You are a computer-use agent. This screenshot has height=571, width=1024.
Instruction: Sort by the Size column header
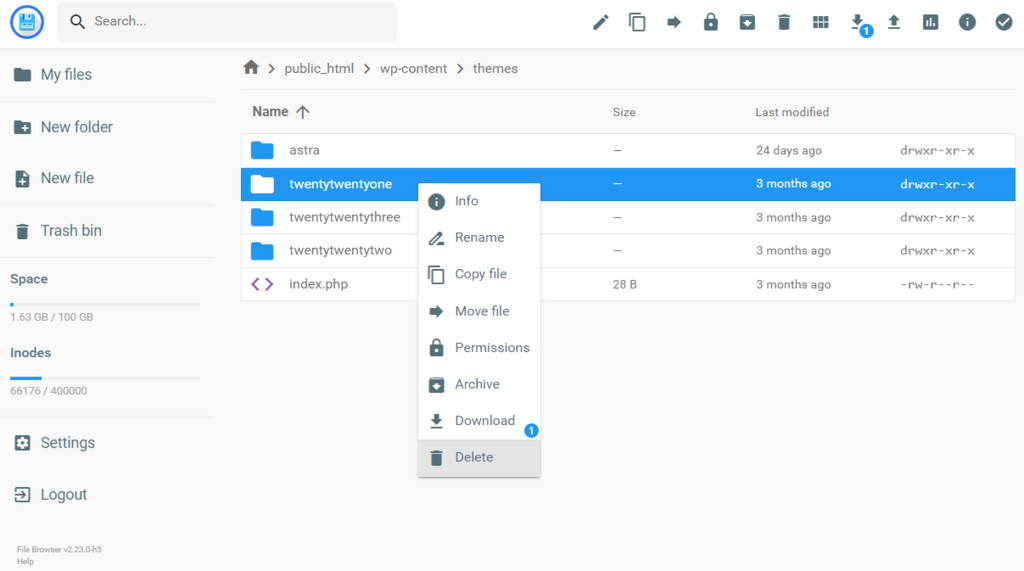[624, 112]
